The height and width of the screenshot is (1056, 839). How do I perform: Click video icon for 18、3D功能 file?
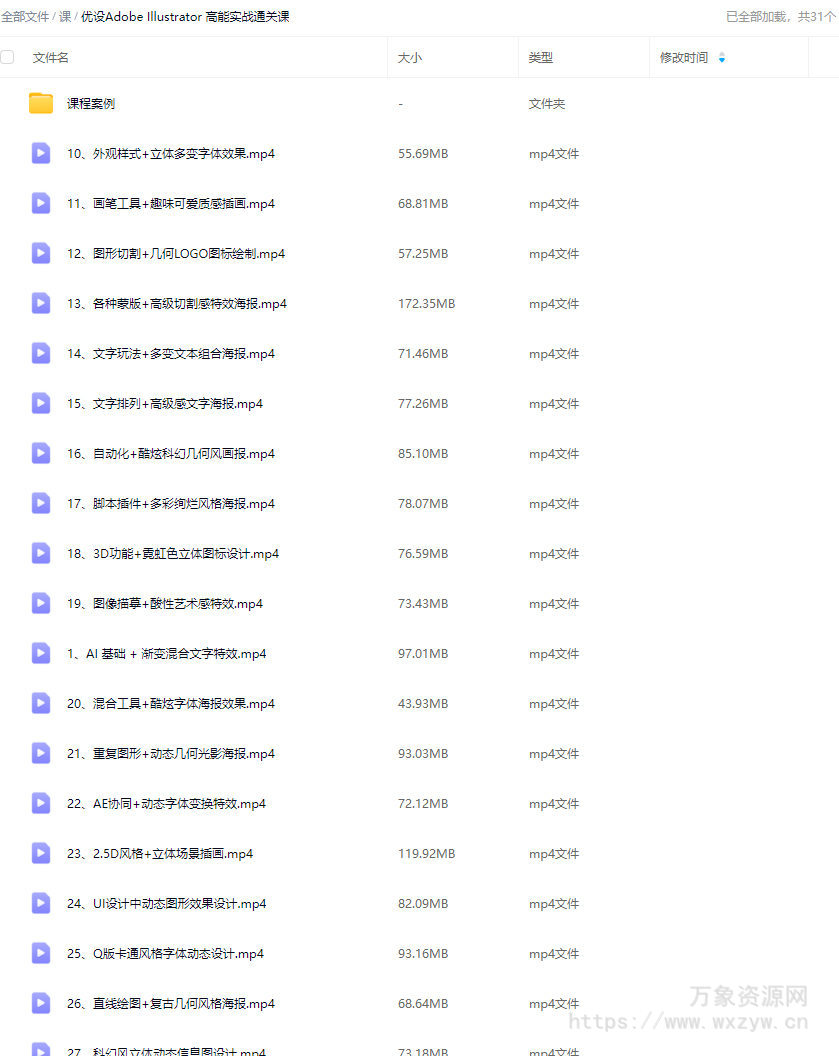coord(41,554)
